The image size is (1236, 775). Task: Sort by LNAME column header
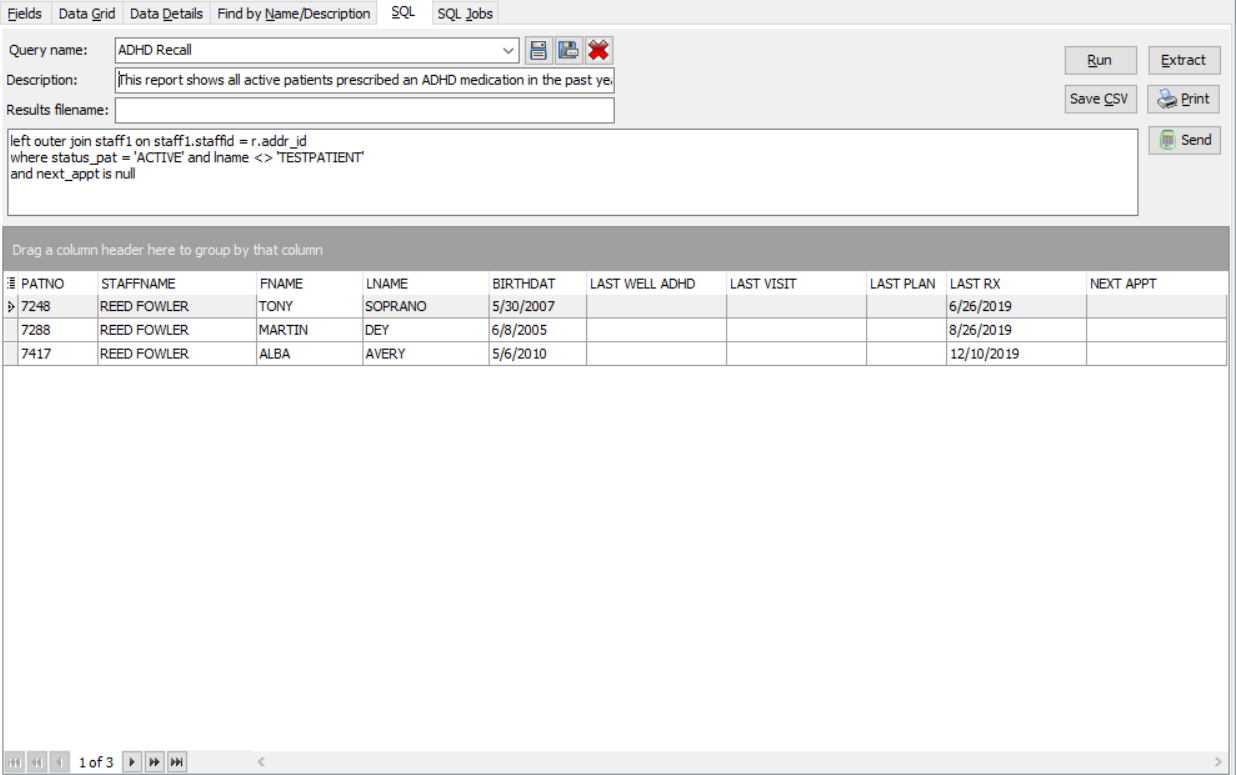pyautogui.click(x=425, y=284)
